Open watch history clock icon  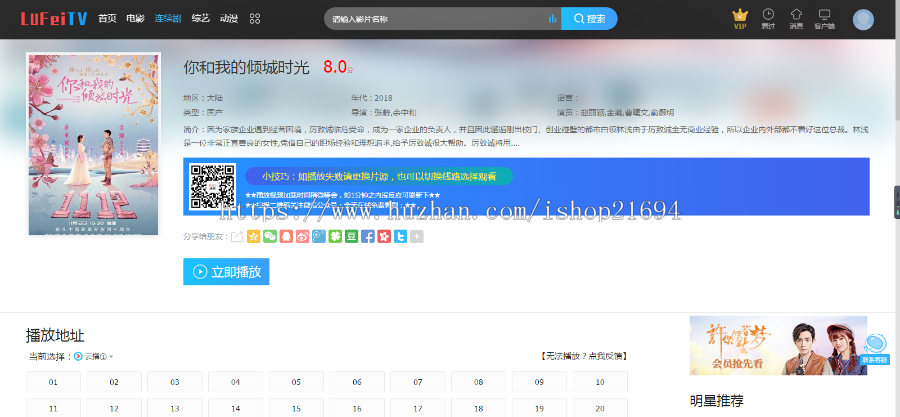click(x=768, y=19)
